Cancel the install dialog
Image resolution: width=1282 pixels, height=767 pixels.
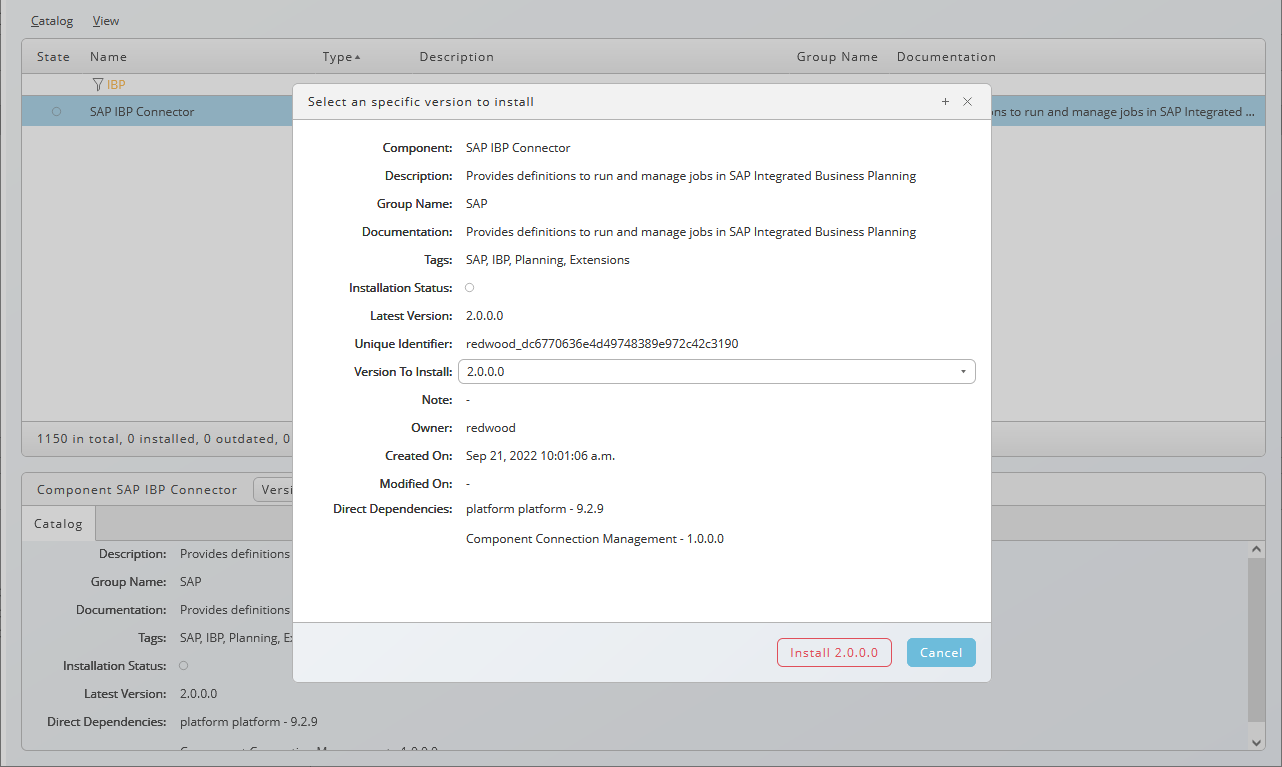pos(941,653)
